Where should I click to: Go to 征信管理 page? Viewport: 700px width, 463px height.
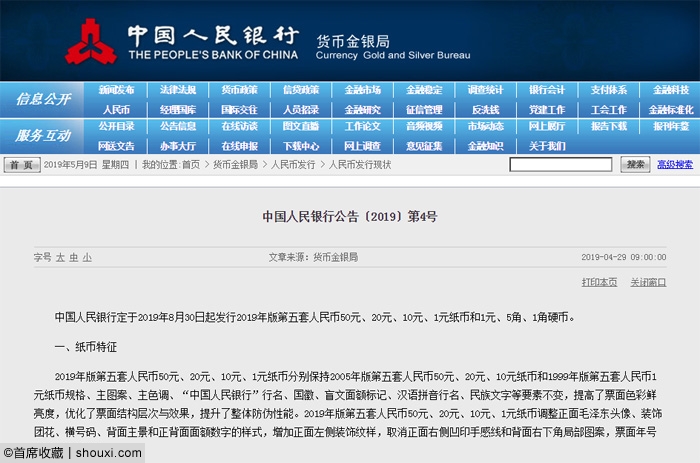[x=424, y=109]
